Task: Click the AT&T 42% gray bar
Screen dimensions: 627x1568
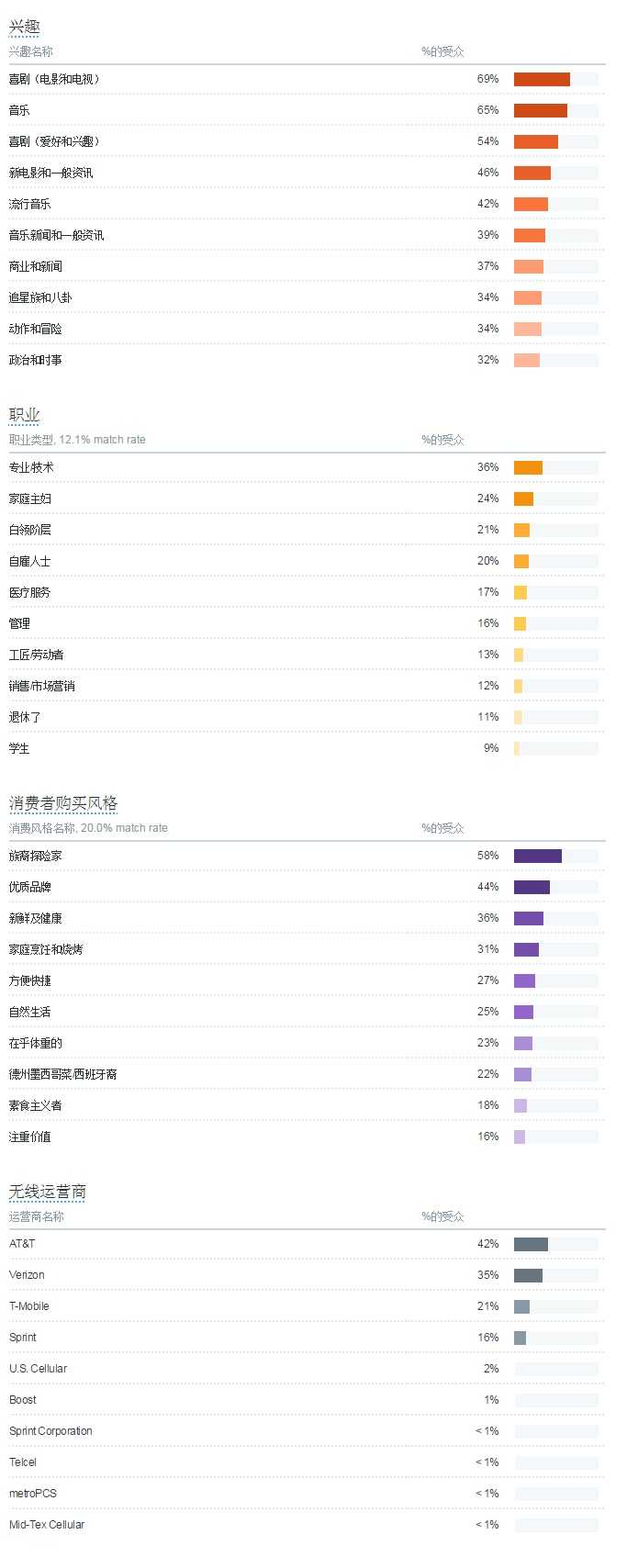Action: click(x=531, y=1245)
